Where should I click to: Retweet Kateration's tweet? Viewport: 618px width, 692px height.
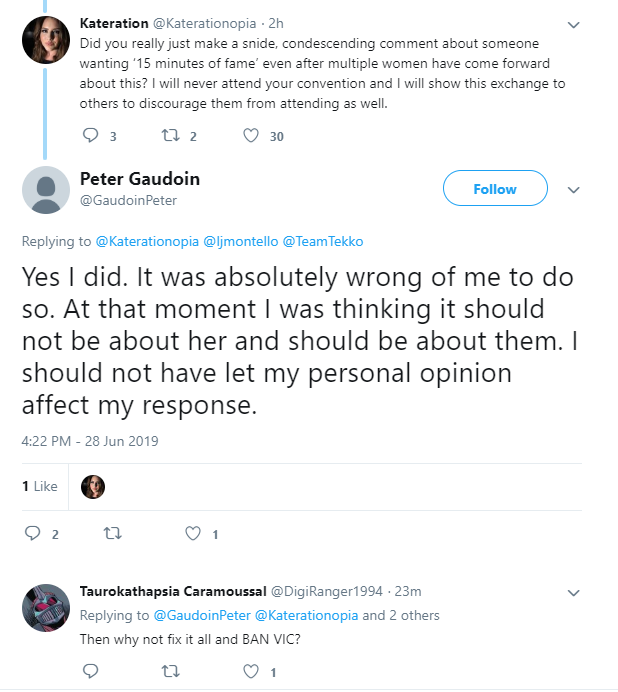tap(170, 135)
